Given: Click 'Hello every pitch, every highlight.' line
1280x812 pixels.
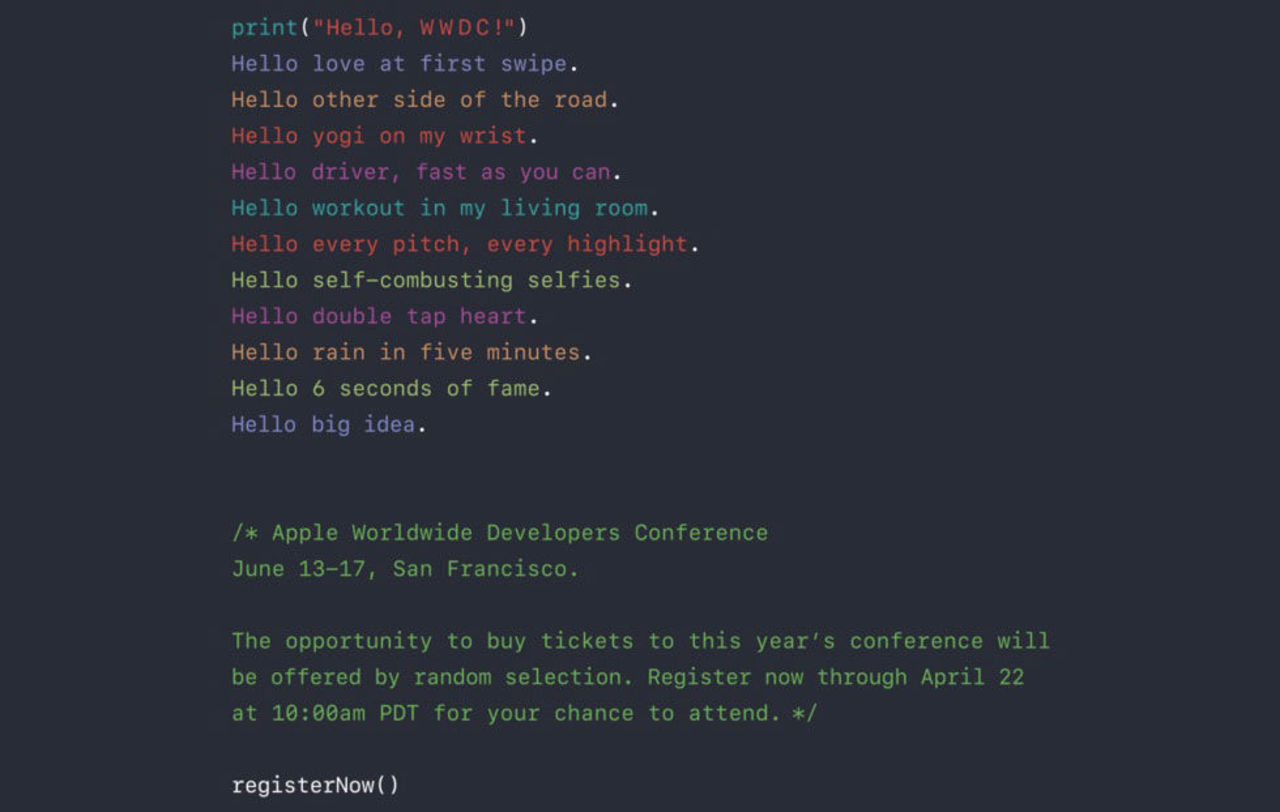Looking at the screenshot, I should coord(465,244).
